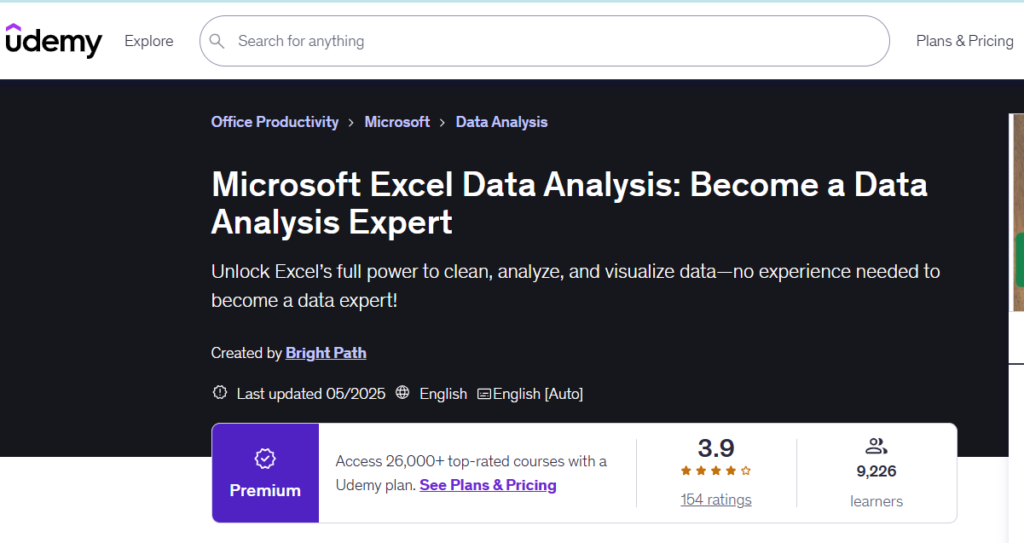Click the Premium badge checkmark icon
1024x543 pixels.
coord(265,459)
